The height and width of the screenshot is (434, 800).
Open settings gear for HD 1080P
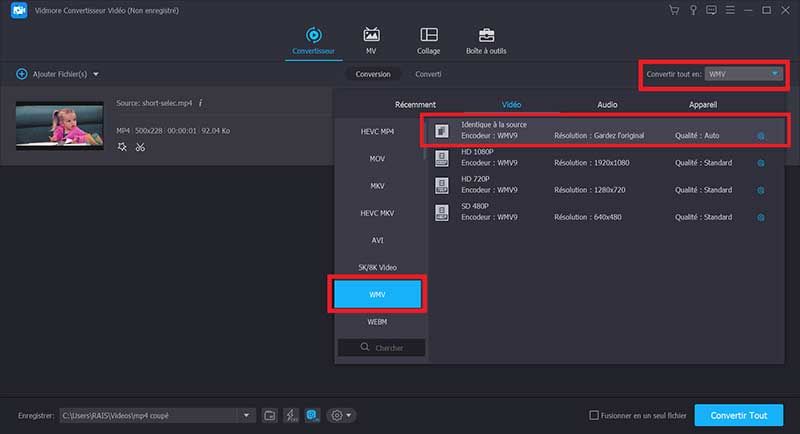[761, 163]
